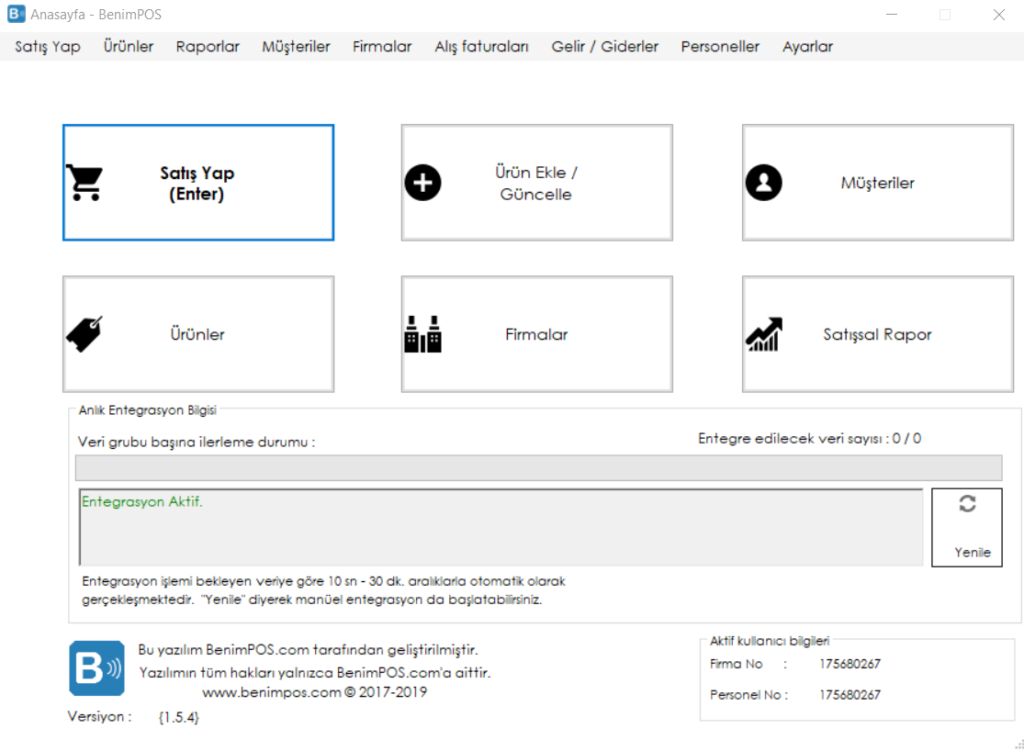
Task: Open the Ürünler menu in the menu bar
Action: click(x=128, y=46)
